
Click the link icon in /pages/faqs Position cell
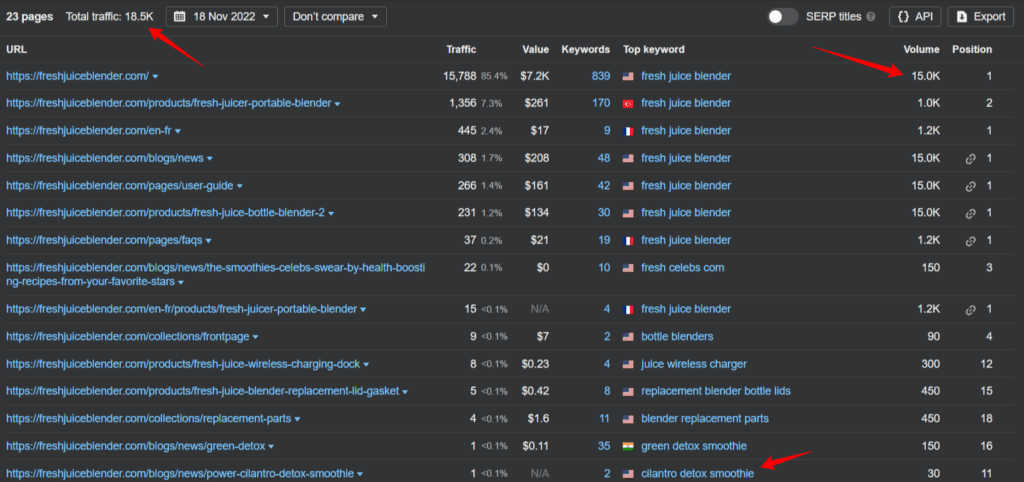(970, 241)
